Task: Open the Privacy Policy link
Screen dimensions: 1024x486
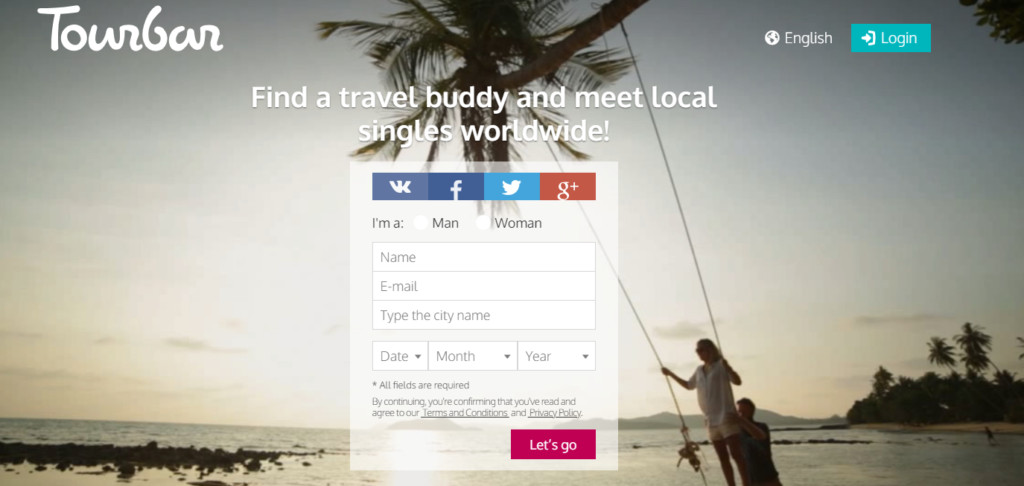Action: point(554,413)
